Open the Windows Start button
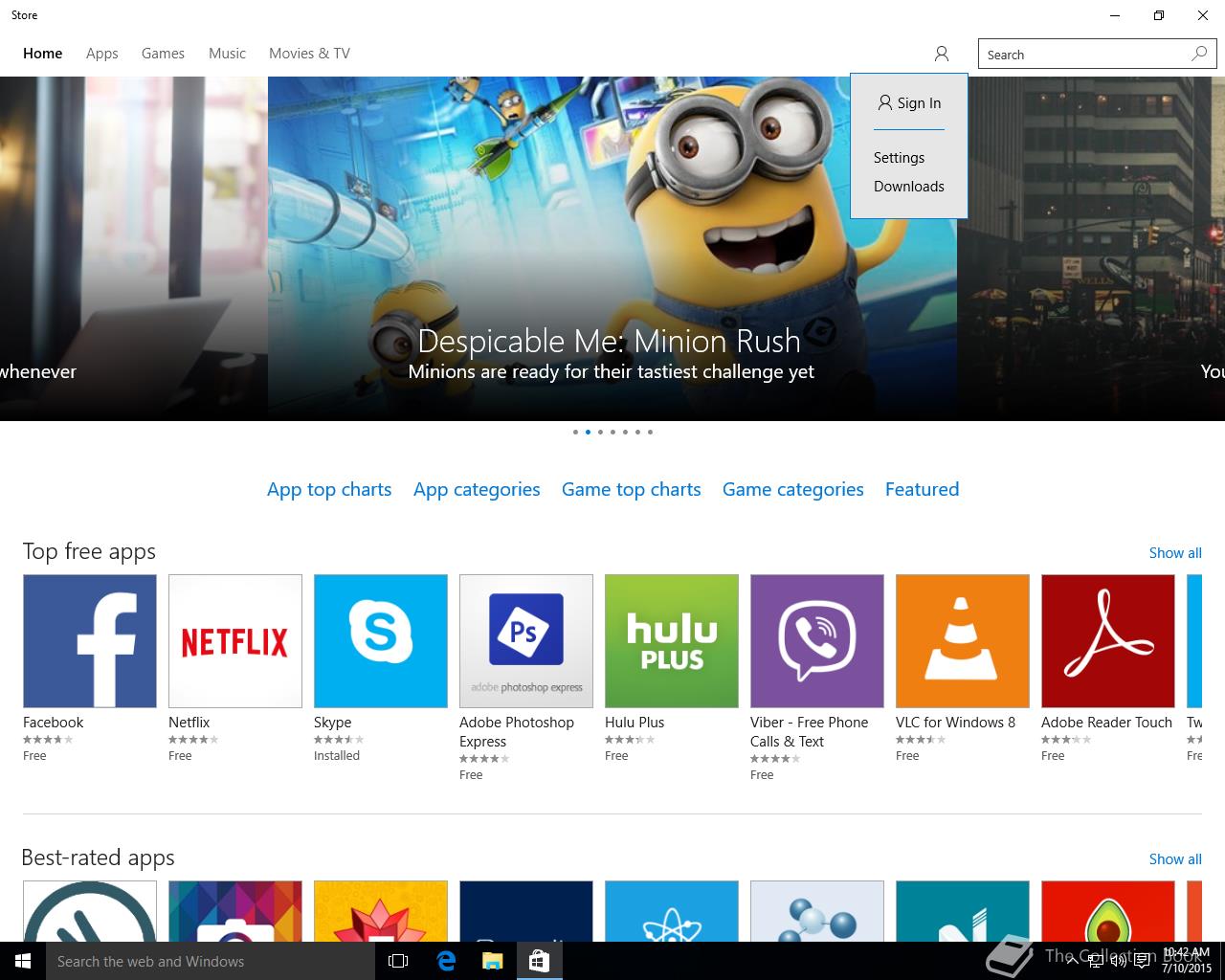 pos(23,961)
